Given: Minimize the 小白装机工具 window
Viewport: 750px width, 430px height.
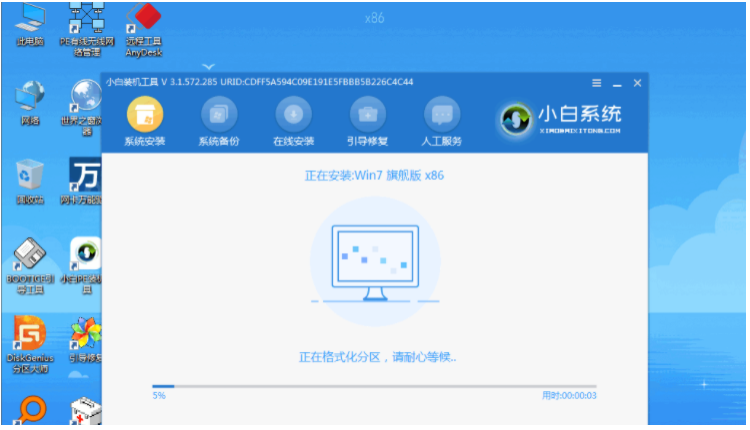Looking at the screenshot, I should click(x=617, y=84).
